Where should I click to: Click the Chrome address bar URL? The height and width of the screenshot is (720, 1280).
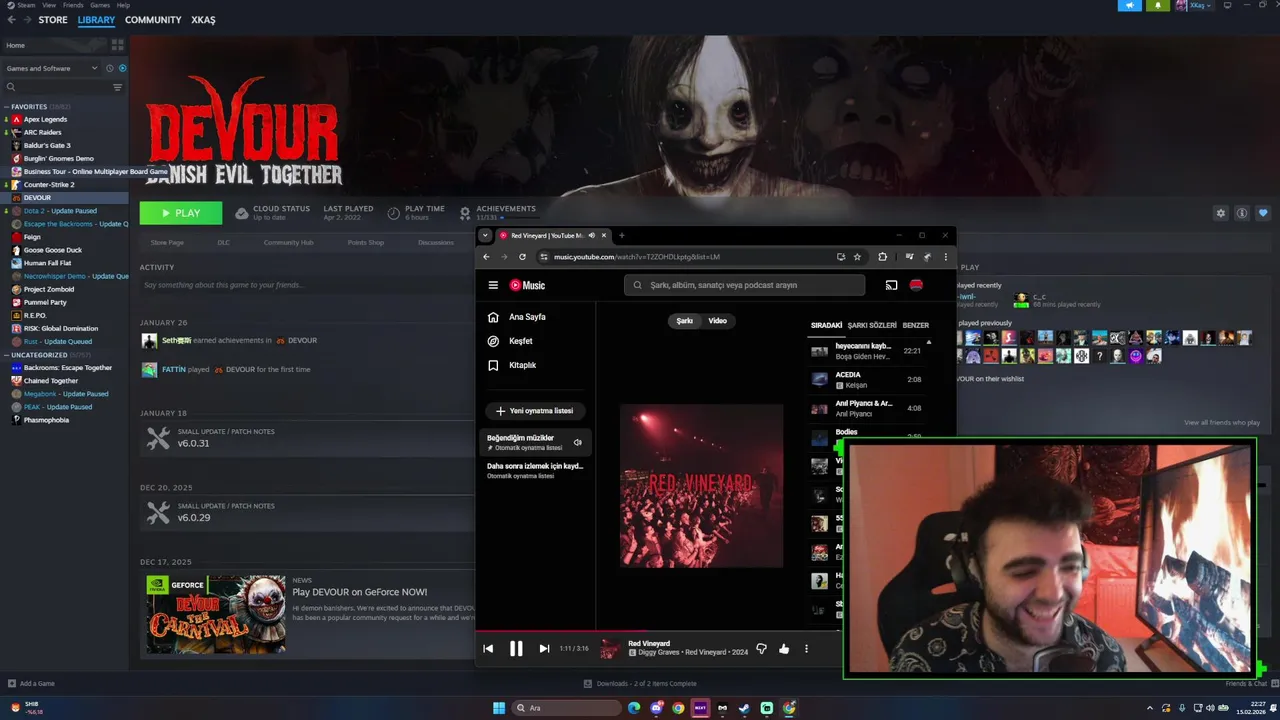click(637, 257)
